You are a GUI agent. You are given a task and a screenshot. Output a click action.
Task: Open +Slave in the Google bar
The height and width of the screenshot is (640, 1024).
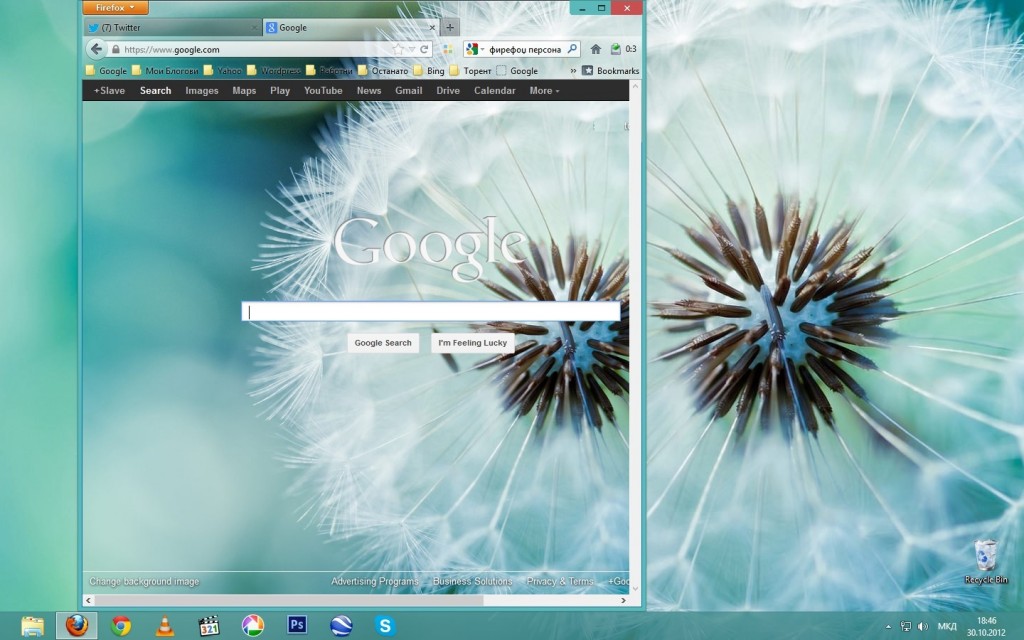pos(109,91)
